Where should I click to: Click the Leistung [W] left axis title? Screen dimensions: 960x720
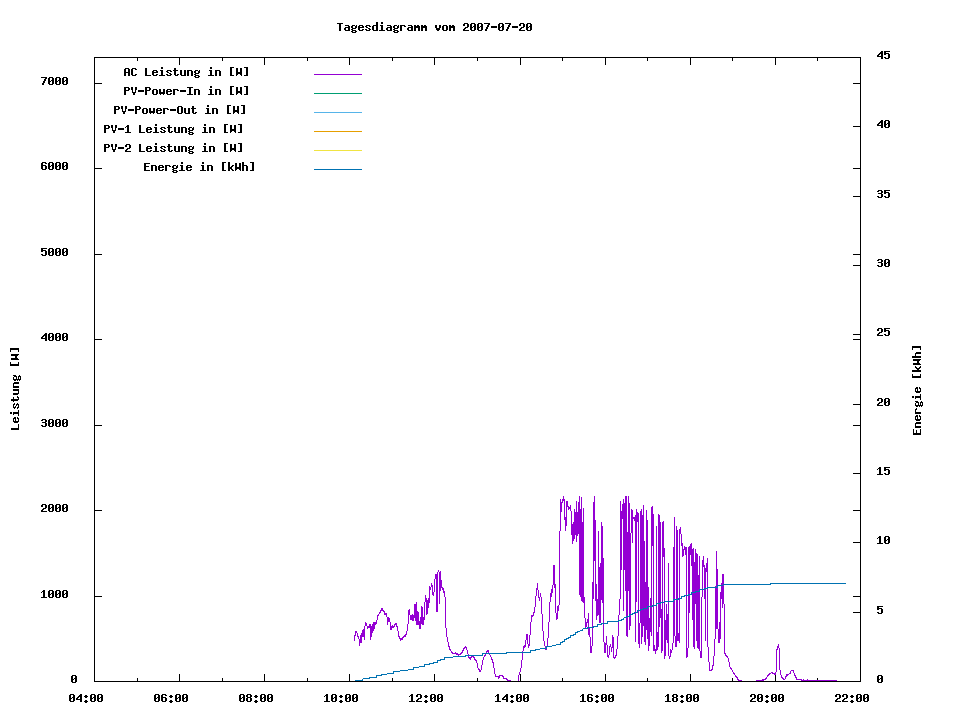pos(15,389)
